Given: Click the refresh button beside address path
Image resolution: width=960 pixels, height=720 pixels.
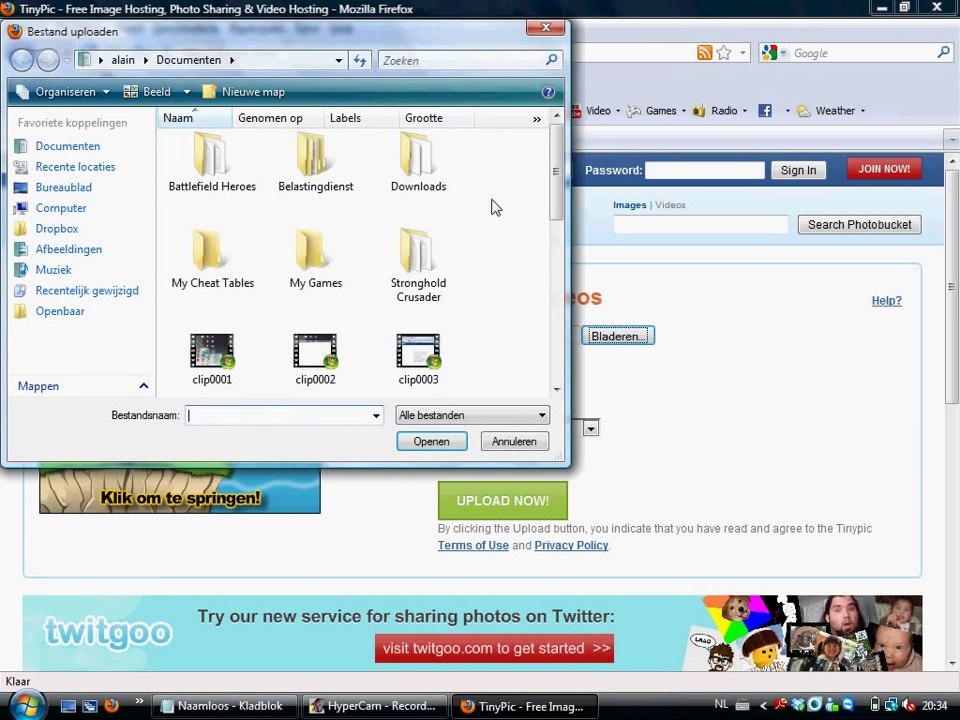Looking at the screenshot, I should (360, 60).
